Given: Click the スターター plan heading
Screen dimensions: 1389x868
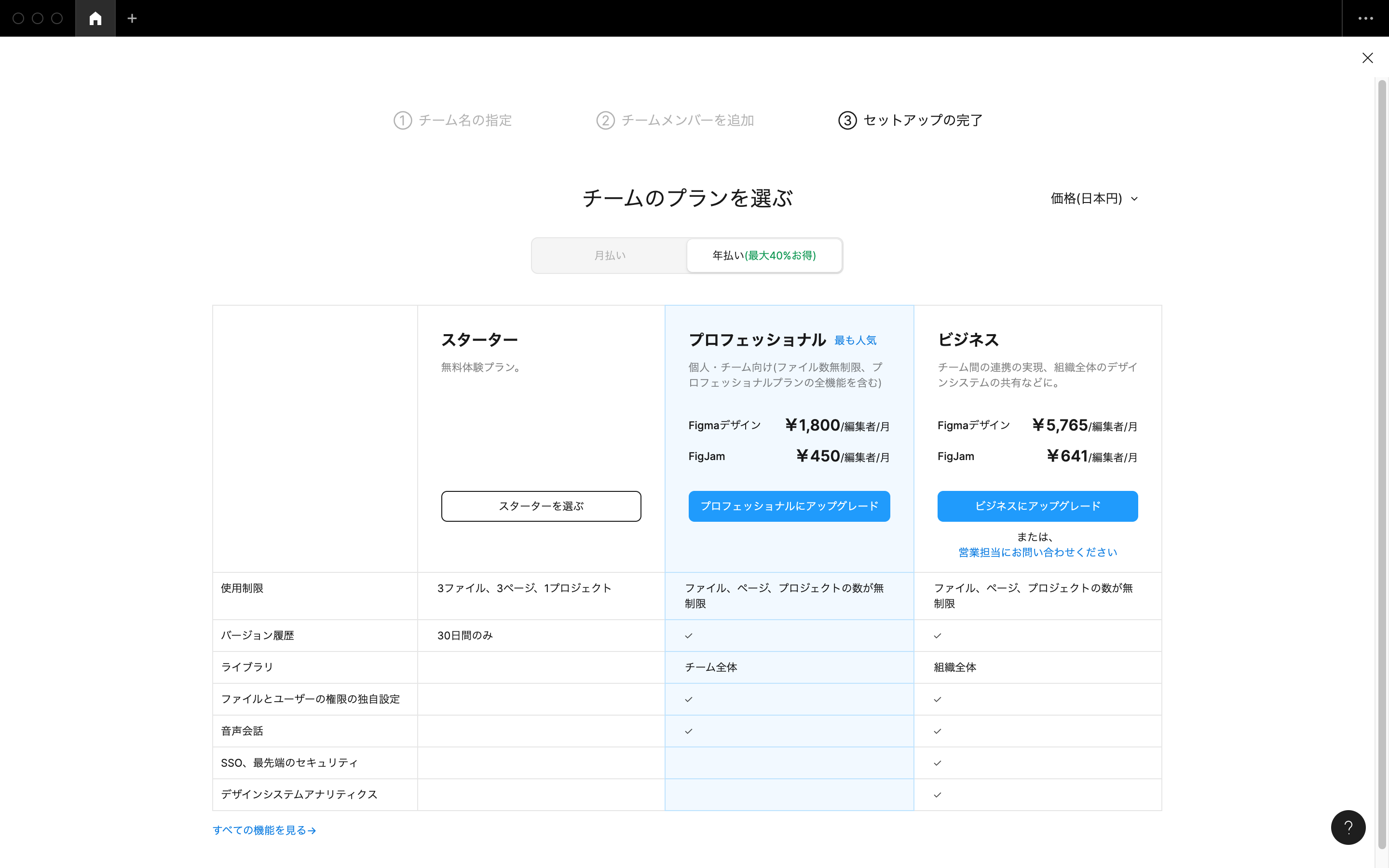Looking at the screenshot, I should point(479,340).
